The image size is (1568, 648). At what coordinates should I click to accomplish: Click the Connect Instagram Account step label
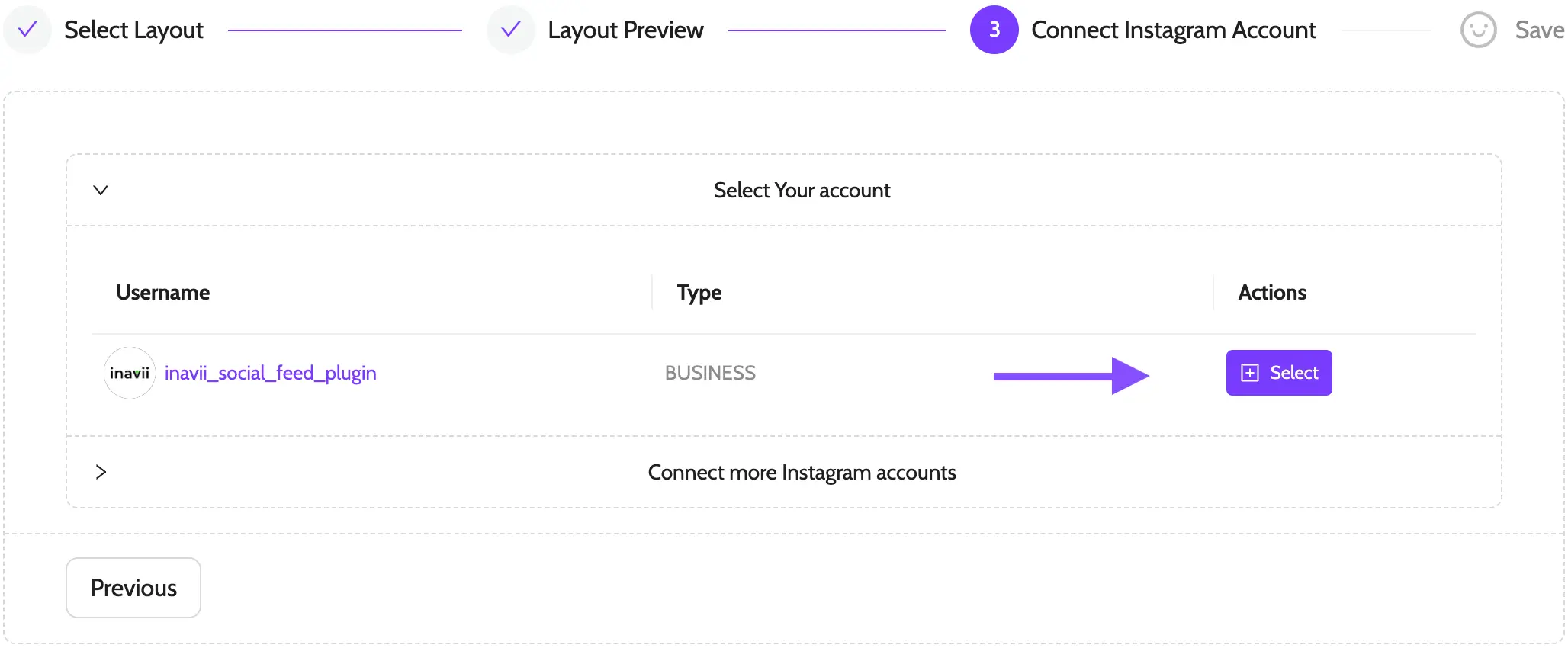click(1173, 30)
